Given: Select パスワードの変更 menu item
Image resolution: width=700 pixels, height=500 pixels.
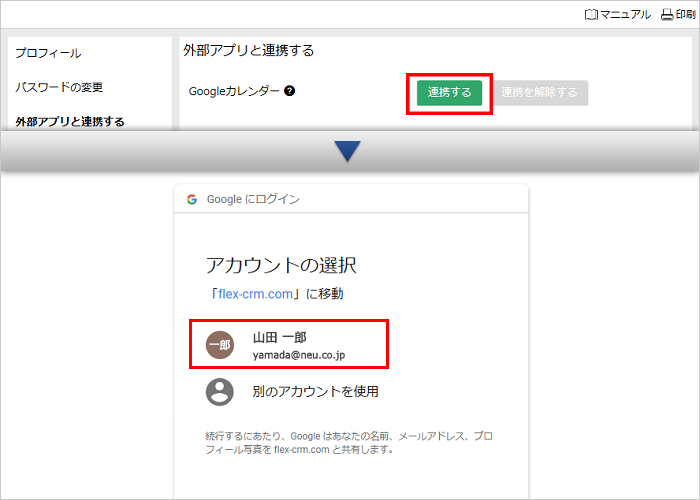Looking at the screenshot, I should (59, 87).
